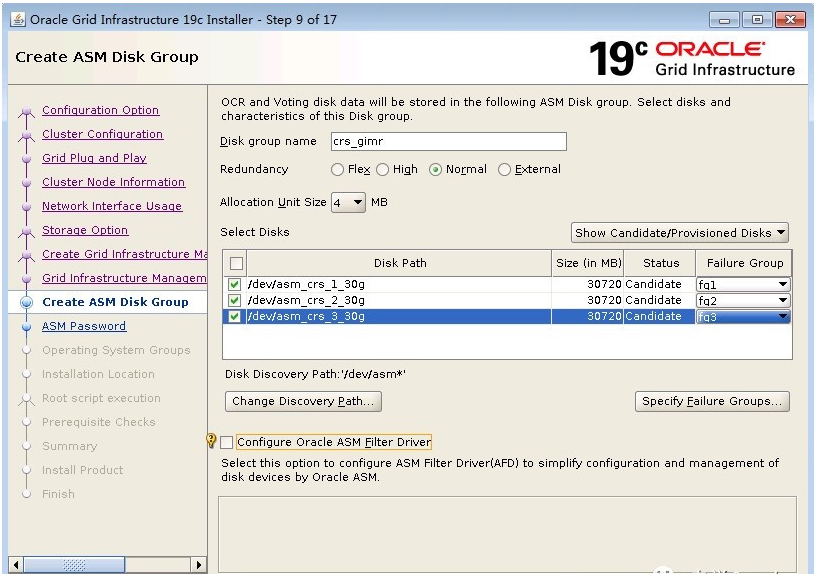Viewport: 814px width, 574px height.
Task: Select the External redundancy option
Action: tap(504, 170)
